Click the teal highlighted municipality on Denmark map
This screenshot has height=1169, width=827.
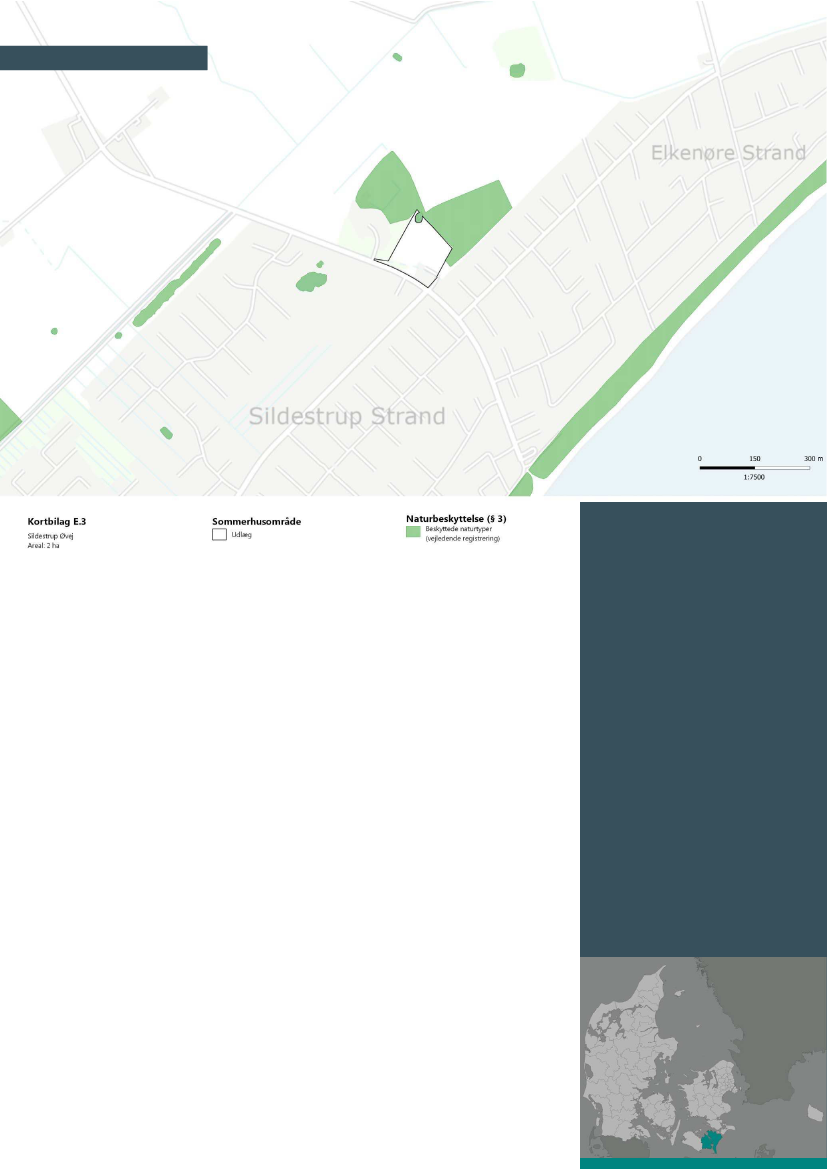713,1141
